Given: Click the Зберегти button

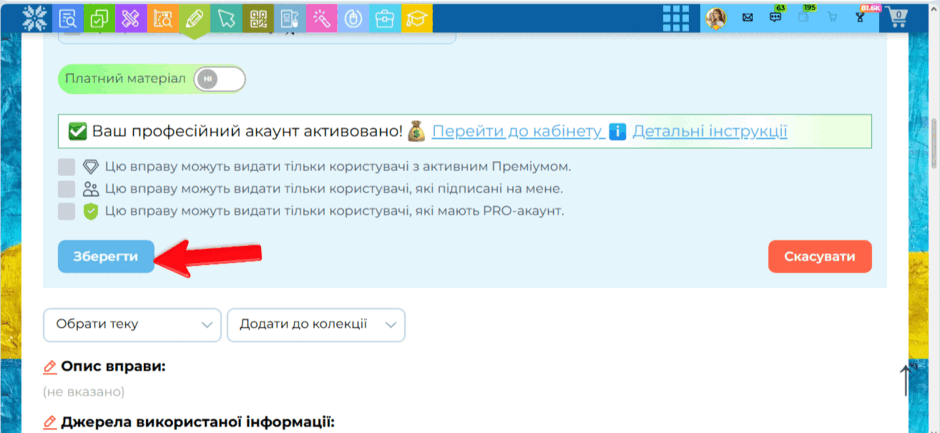Looking at the screenshot, I should [x=106, y=257].
